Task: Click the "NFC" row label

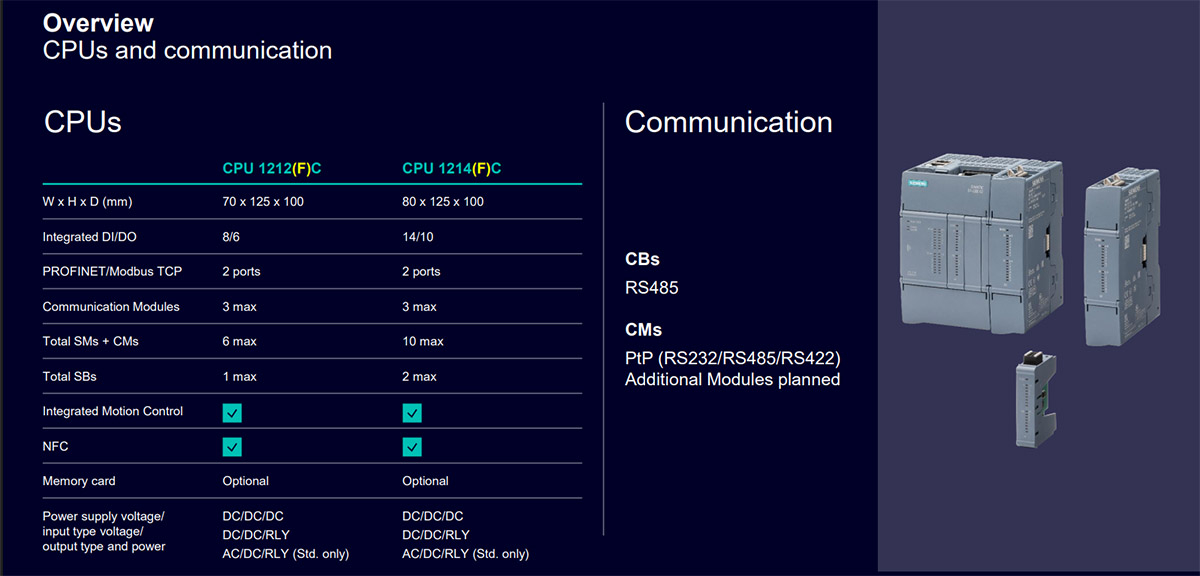Action: 55,446
